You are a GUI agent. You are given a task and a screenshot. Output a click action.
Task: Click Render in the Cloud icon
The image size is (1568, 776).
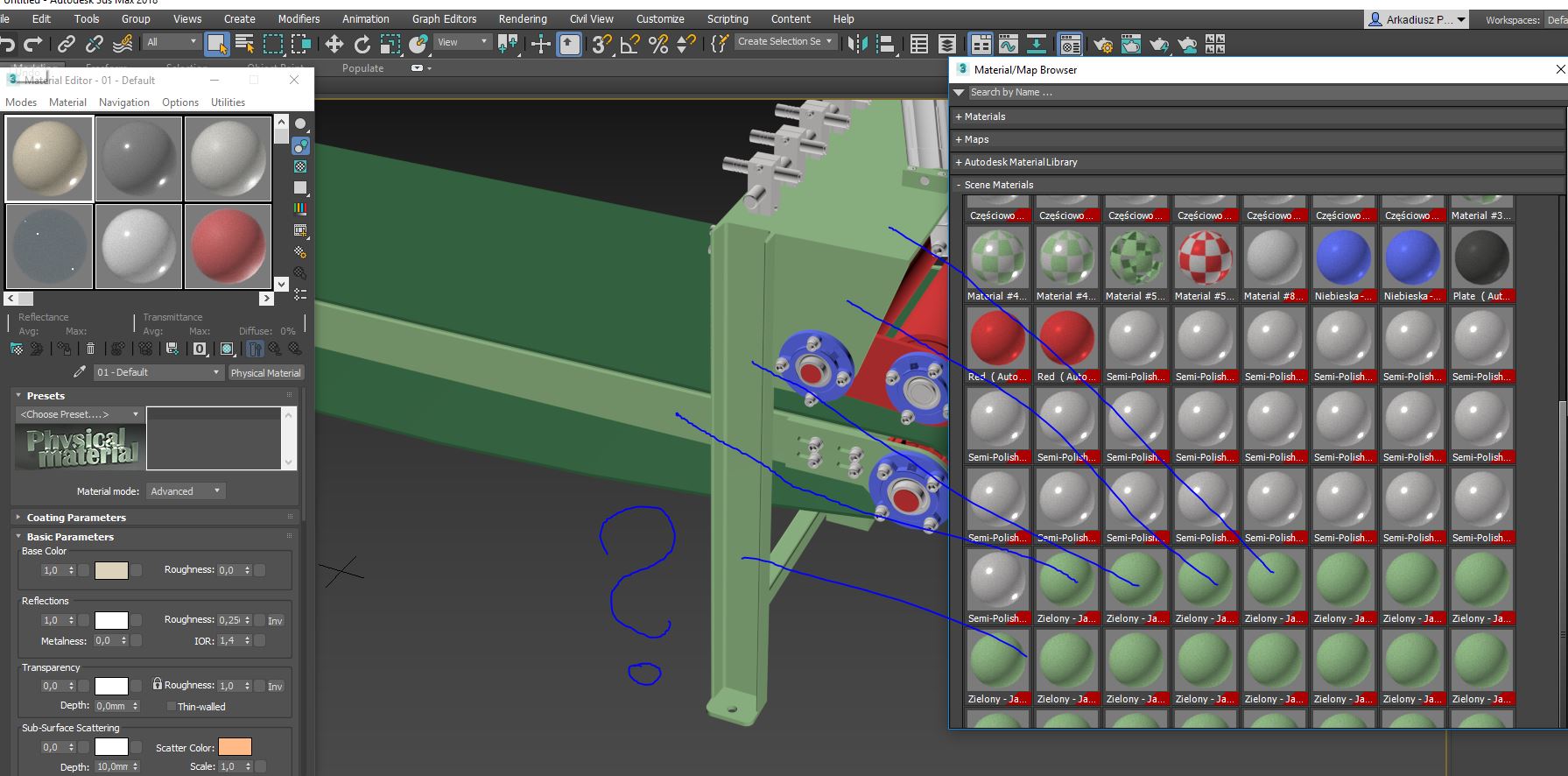point(1187,44)
